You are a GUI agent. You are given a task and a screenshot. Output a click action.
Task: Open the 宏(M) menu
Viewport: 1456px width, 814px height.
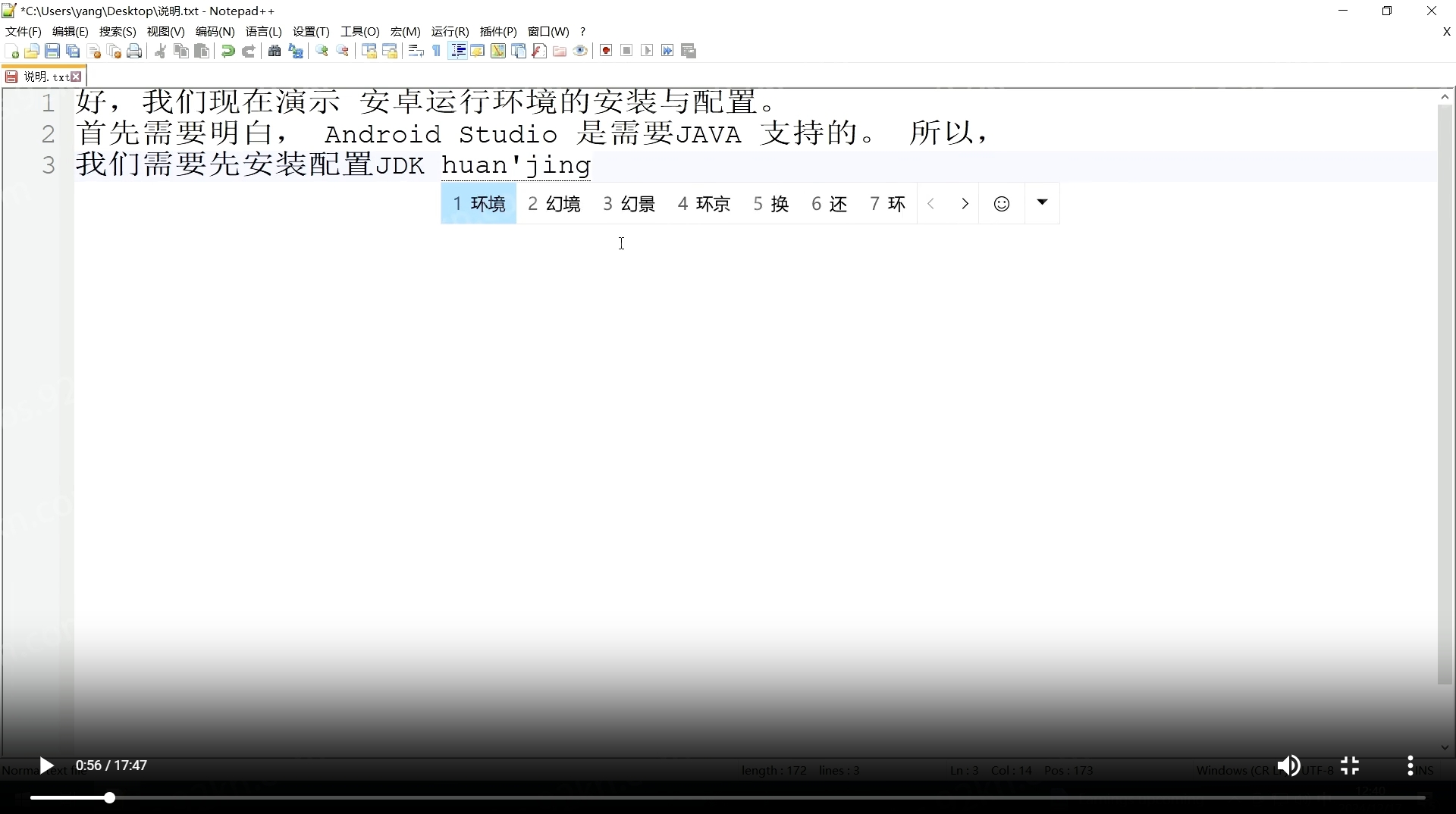[406, 31]
